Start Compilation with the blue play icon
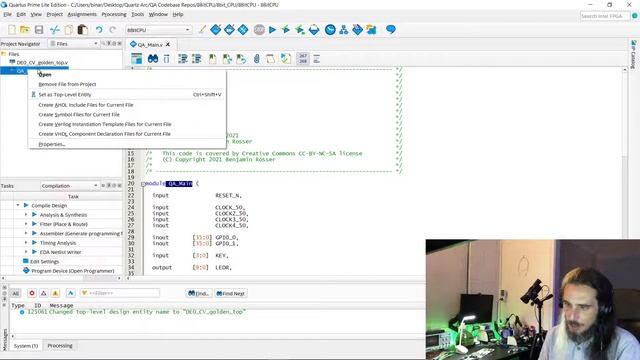Viewport: 640px width, 360px height. click(x=272, y=29)
